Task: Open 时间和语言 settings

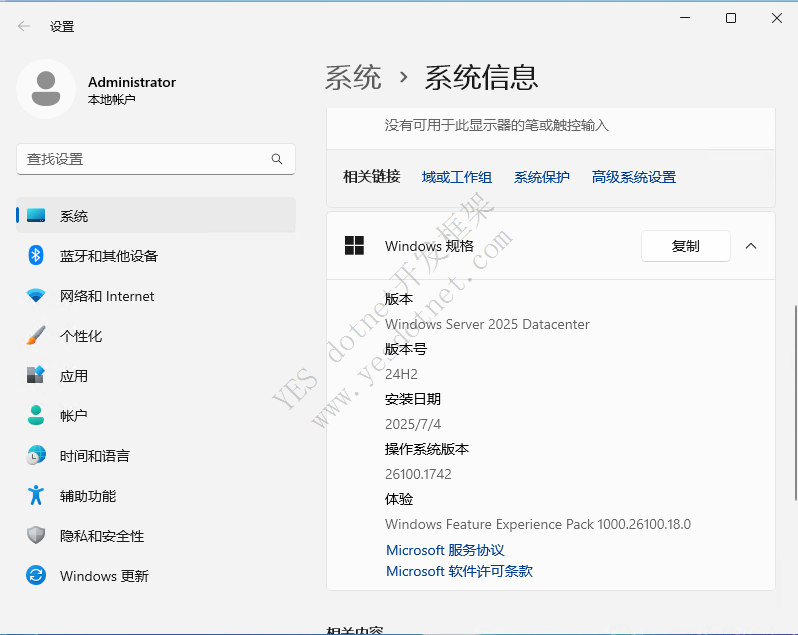Action: coord(156,455)
